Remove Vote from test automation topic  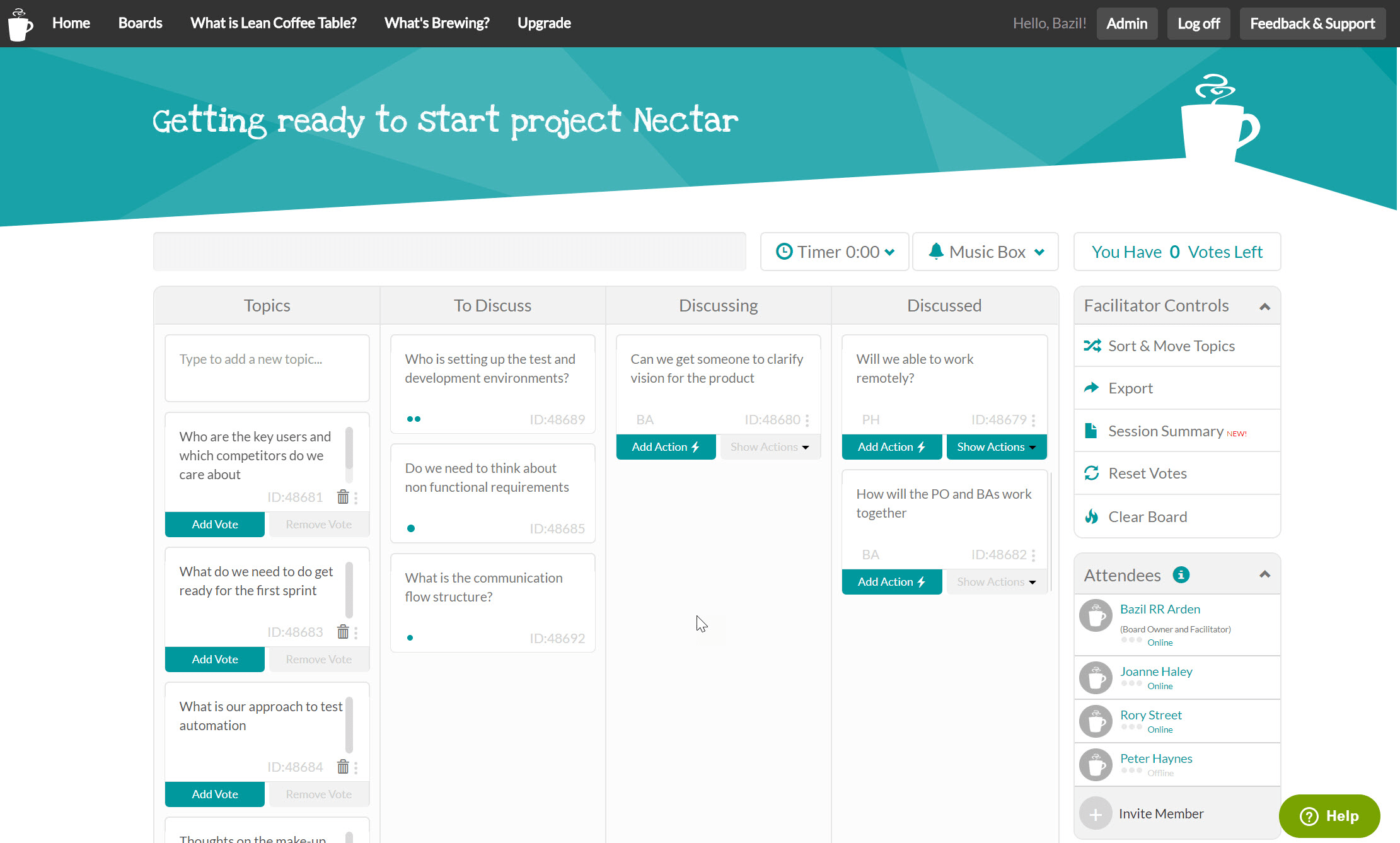coord(318,794)
